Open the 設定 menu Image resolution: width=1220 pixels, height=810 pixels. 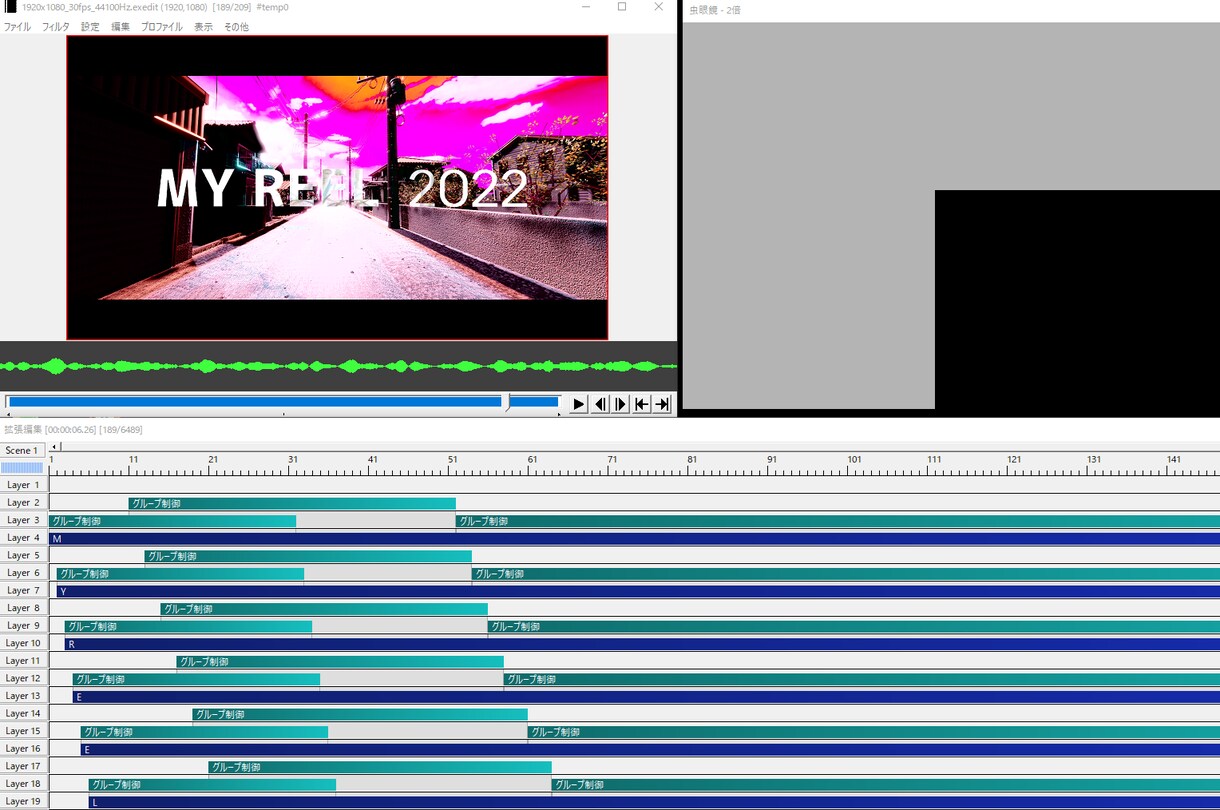90,27
